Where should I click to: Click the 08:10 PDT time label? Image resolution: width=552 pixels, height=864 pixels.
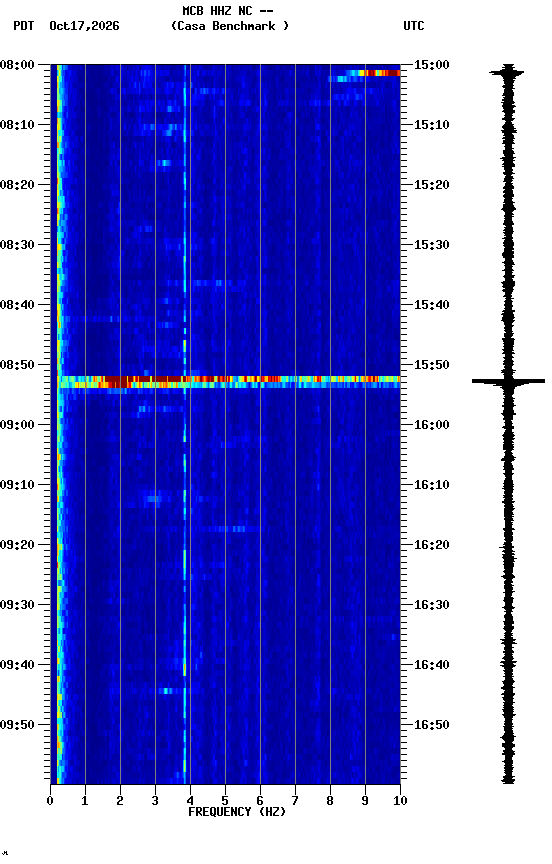[x=17, y=125]
